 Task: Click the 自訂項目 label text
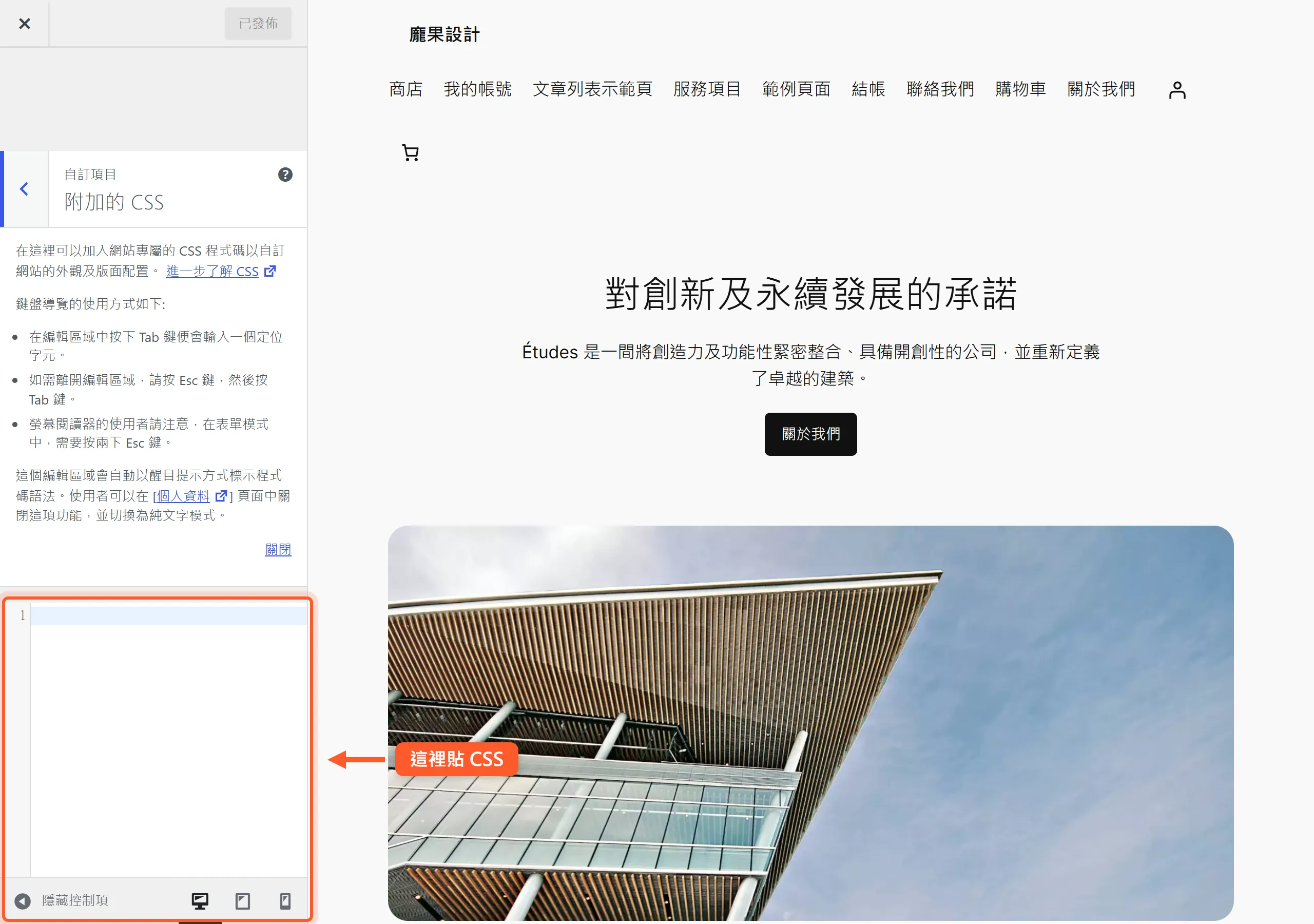90,174
